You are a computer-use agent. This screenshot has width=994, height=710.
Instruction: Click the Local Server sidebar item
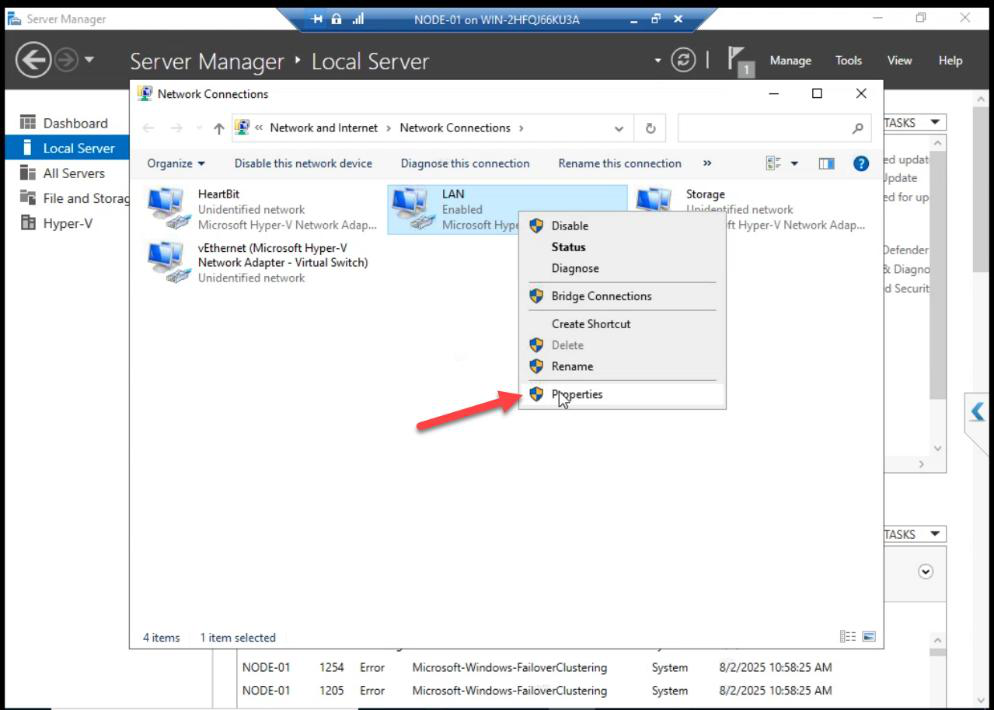67,148
